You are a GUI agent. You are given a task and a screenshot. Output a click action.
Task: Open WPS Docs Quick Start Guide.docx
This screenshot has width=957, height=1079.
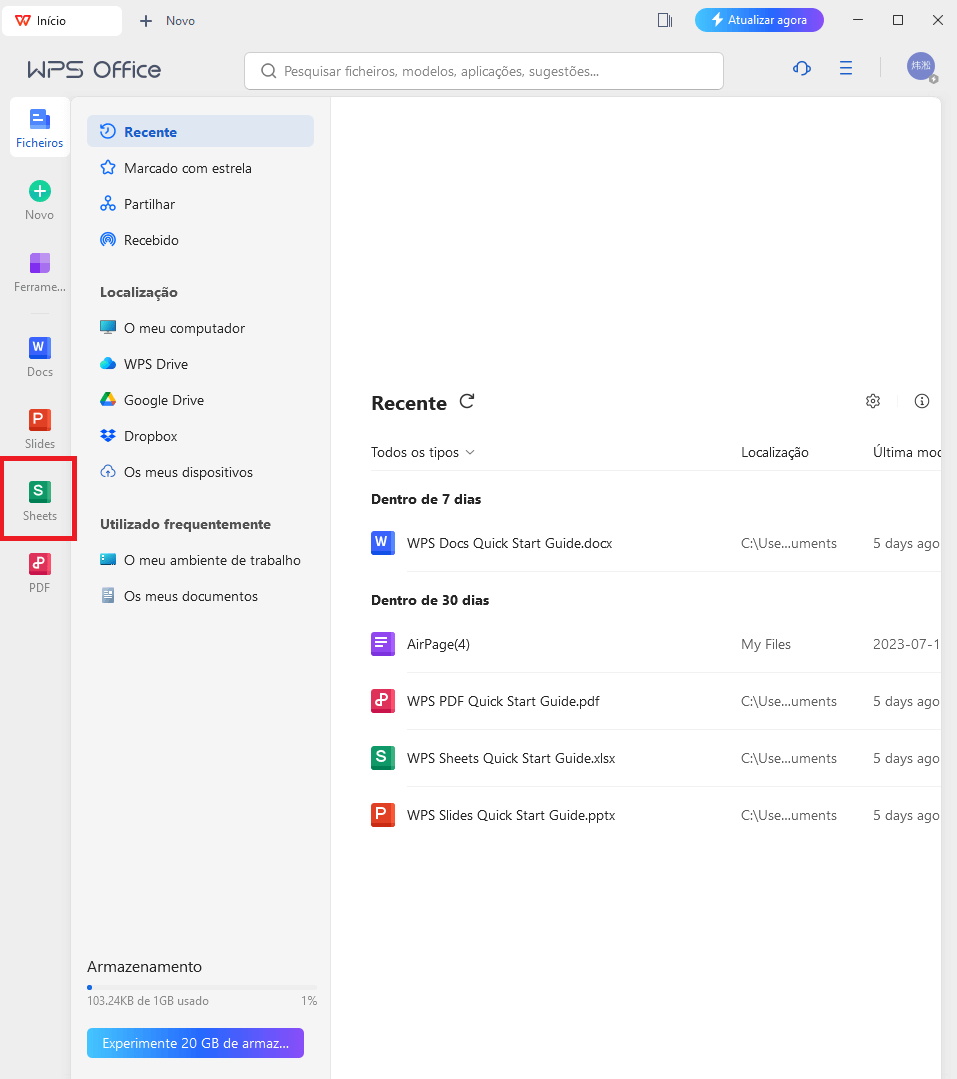(509, 543)
